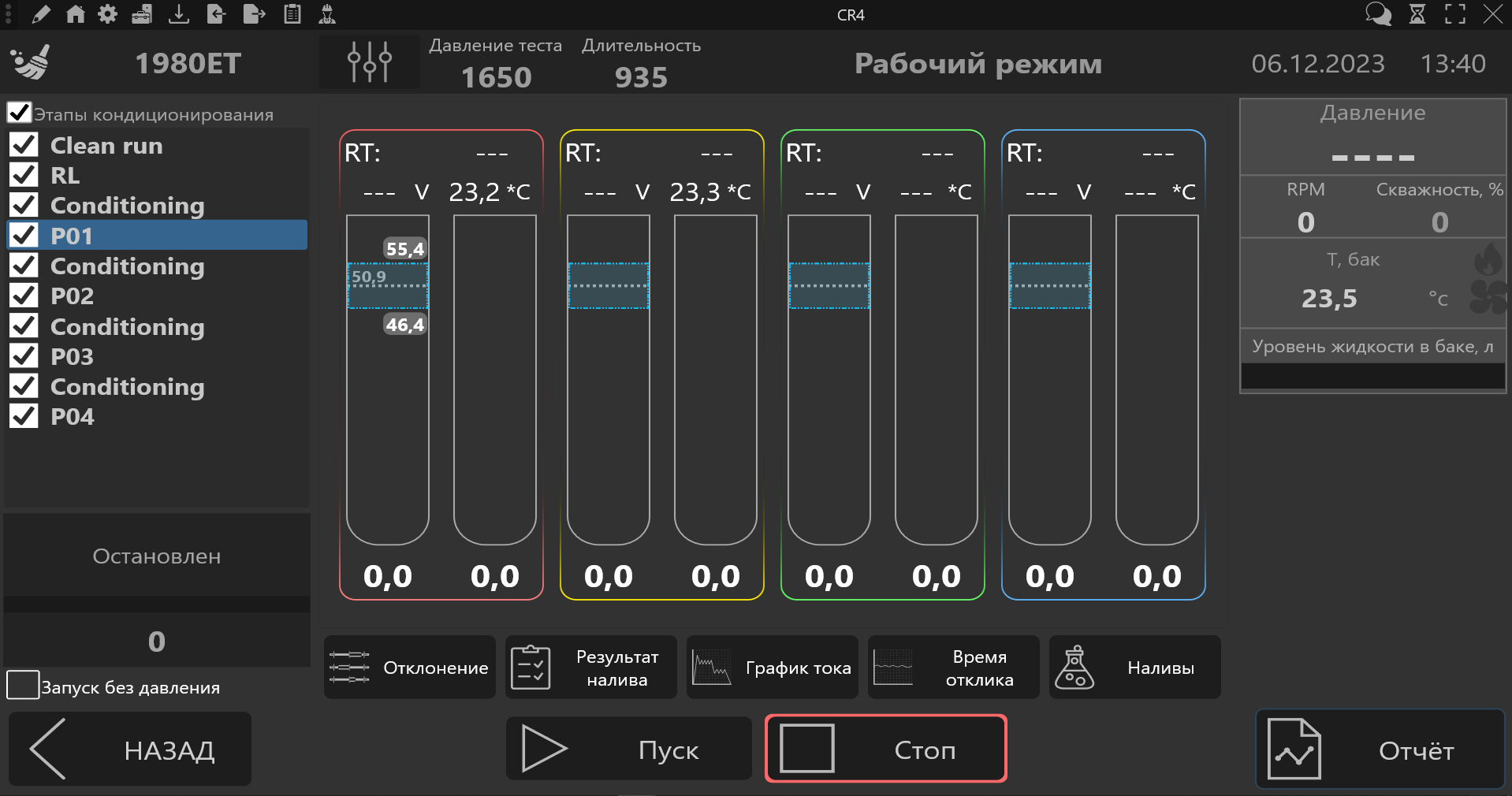Click the Скважность, % value
The height and width of the screenshot is (796, 1512).
[x=1440, y=222]
